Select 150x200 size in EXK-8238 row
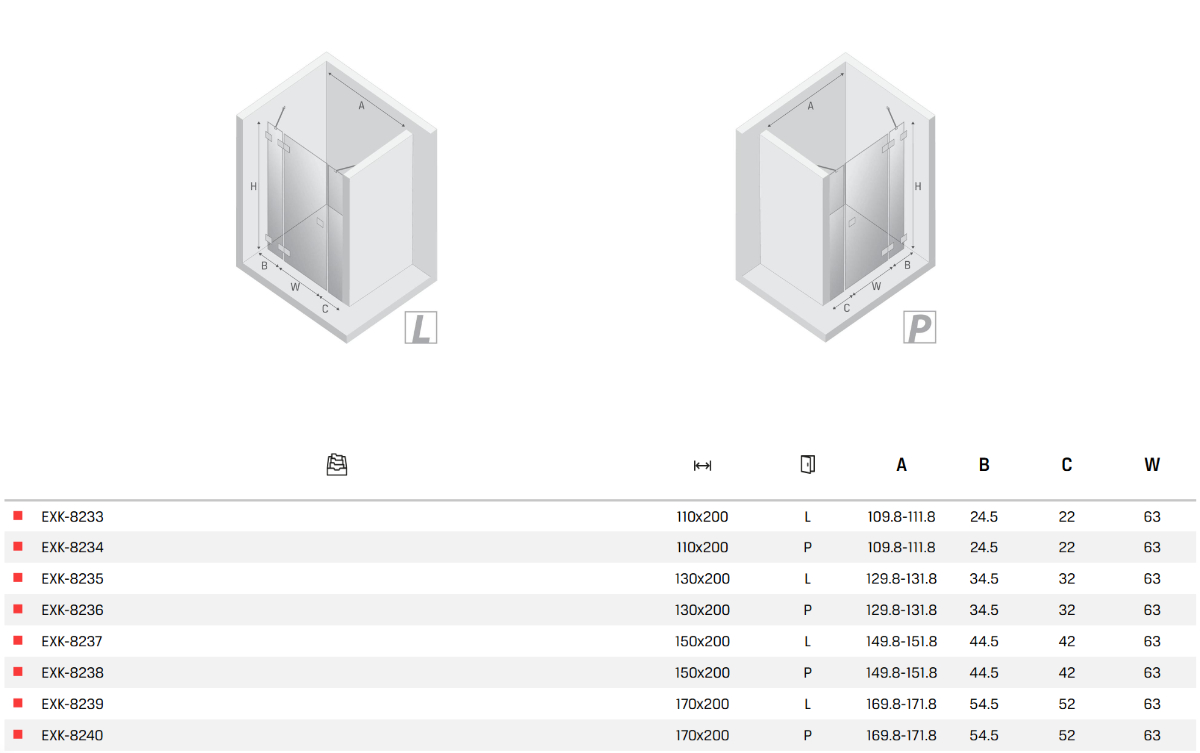Screen dimensions: 1200x753 [x=702, y=672]
